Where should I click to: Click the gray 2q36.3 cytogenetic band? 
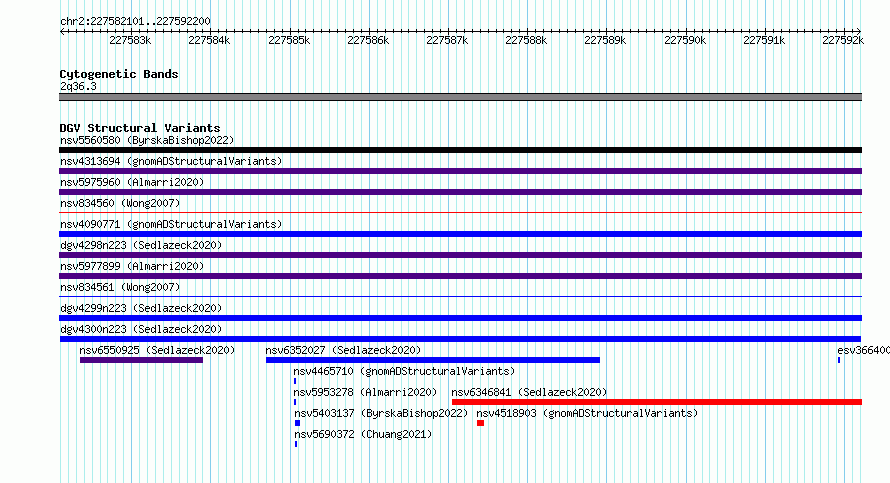tap(460, 97)
